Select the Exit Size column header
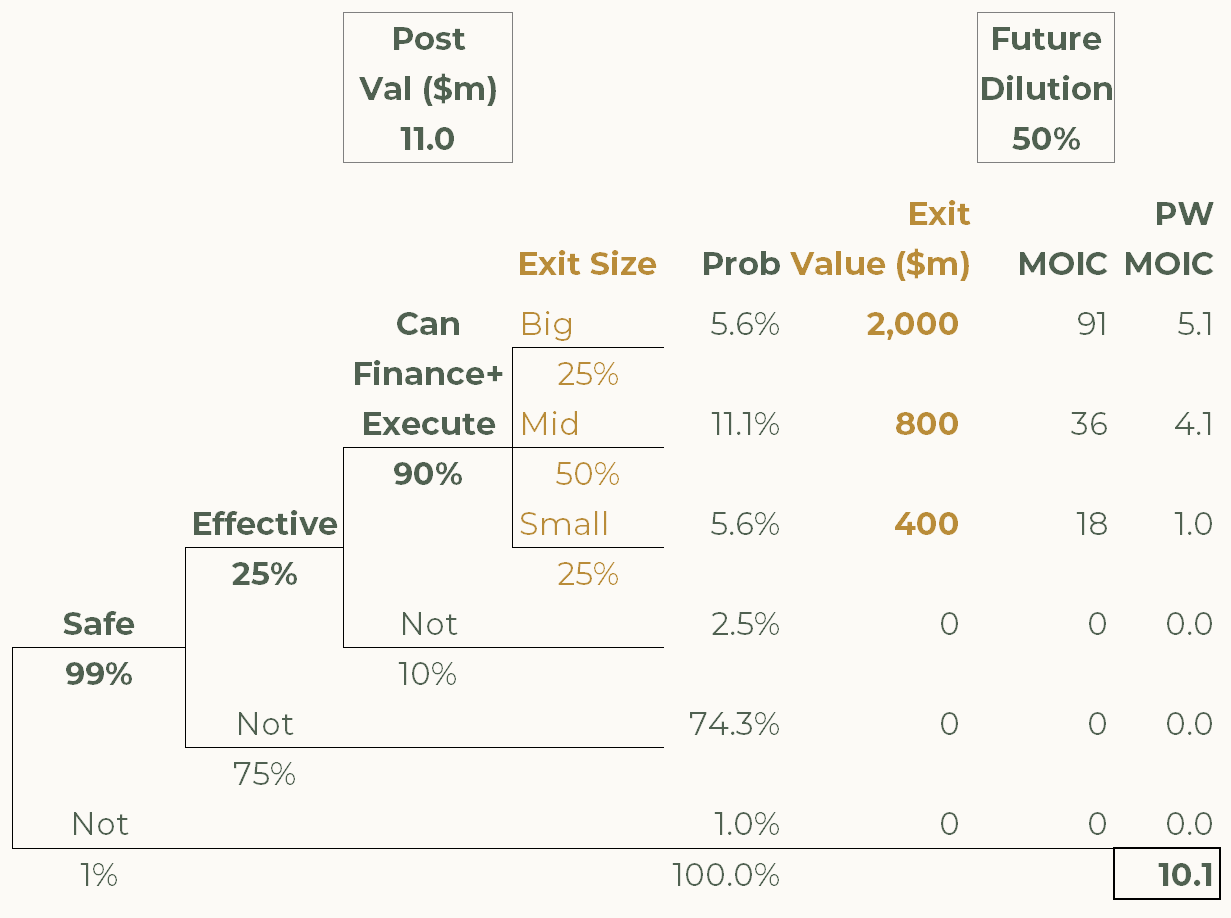 [x=587, y=264]
